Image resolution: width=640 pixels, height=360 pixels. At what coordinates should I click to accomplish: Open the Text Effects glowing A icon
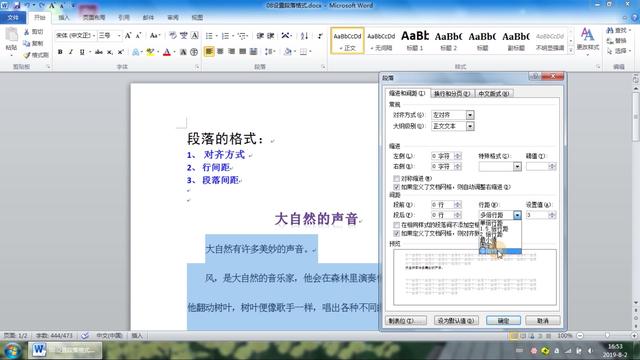click(x=136, y=52)
